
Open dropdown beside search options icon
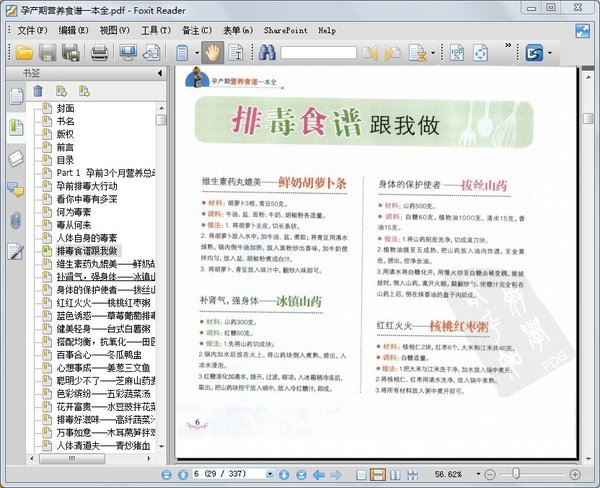click(x=433, y=53)
